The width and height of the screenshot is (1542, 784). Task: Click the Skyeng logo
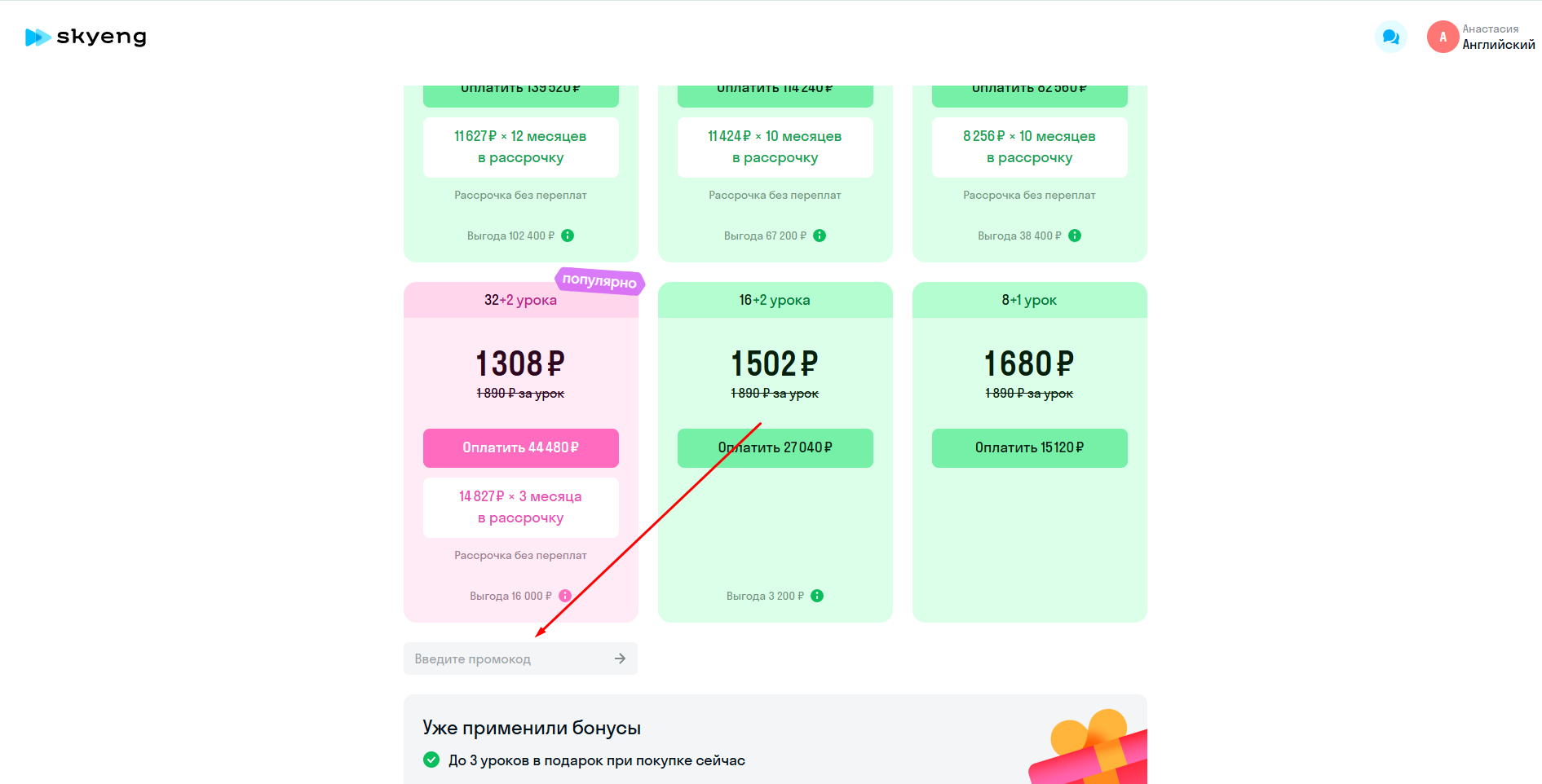coord(86,37)
